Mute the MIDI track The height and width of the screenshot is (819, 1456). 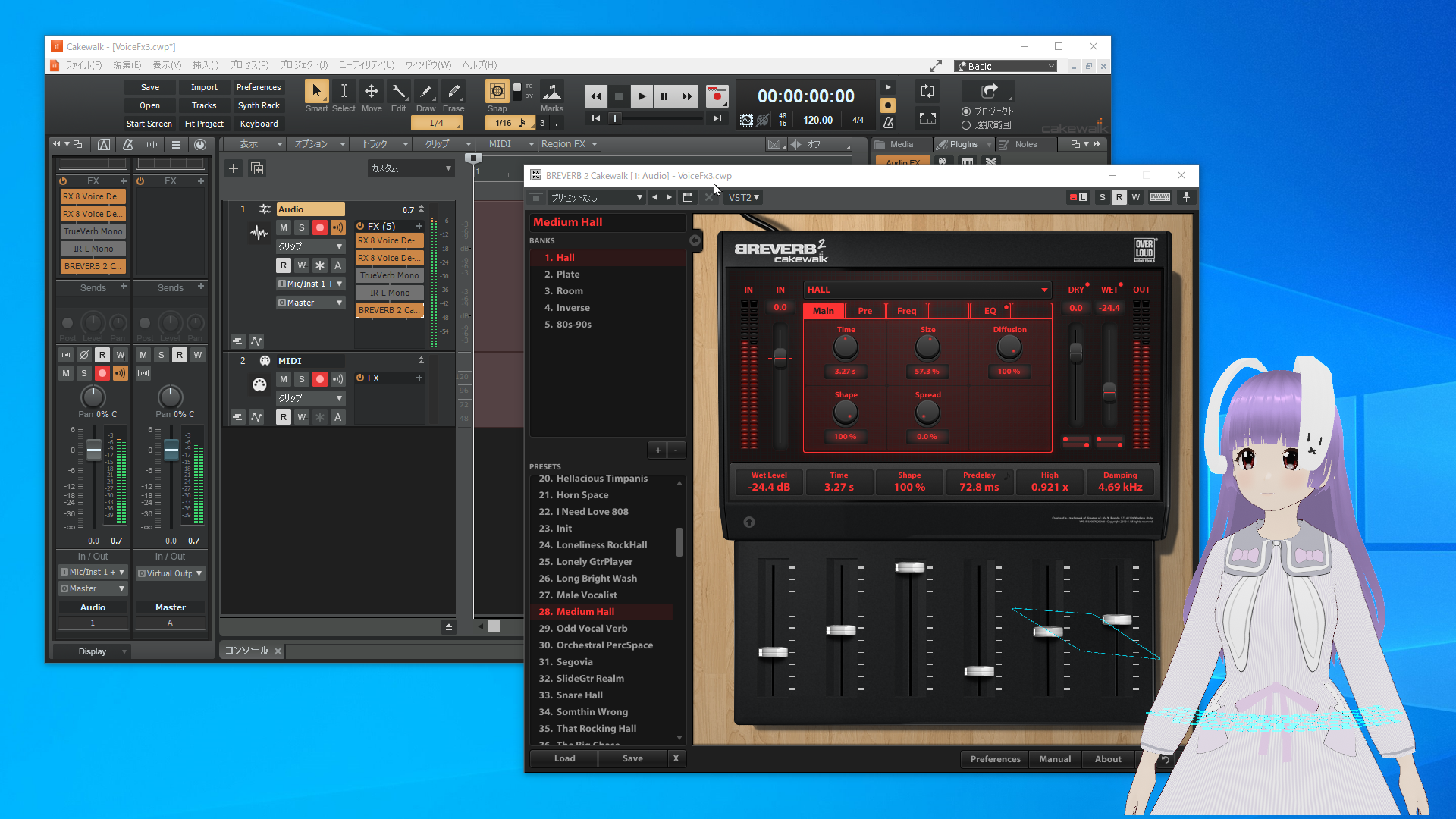coord(284,379)
